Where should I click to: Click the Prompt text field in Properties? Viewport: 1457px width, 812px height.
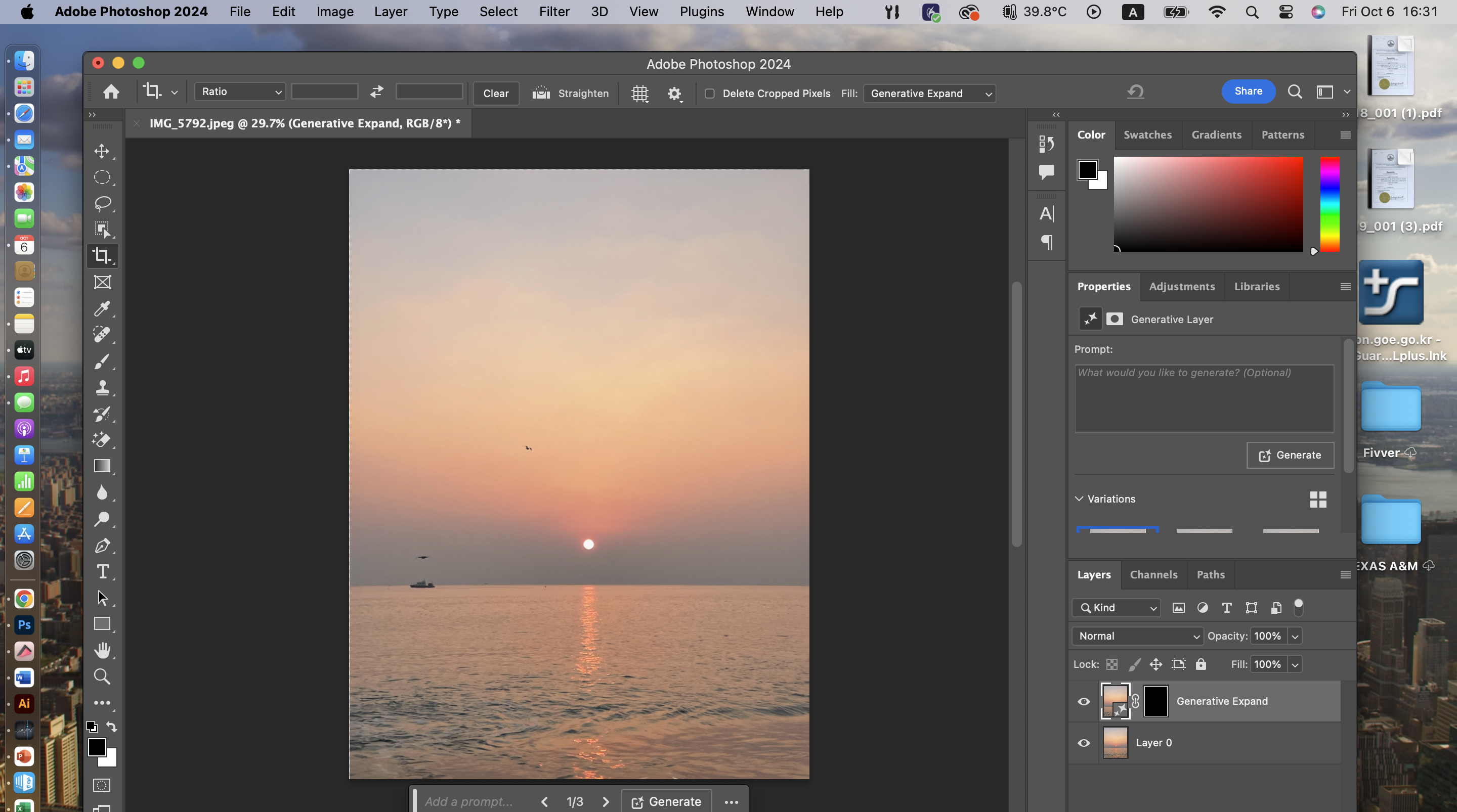pyautogui.click(x=1204, y=398)
